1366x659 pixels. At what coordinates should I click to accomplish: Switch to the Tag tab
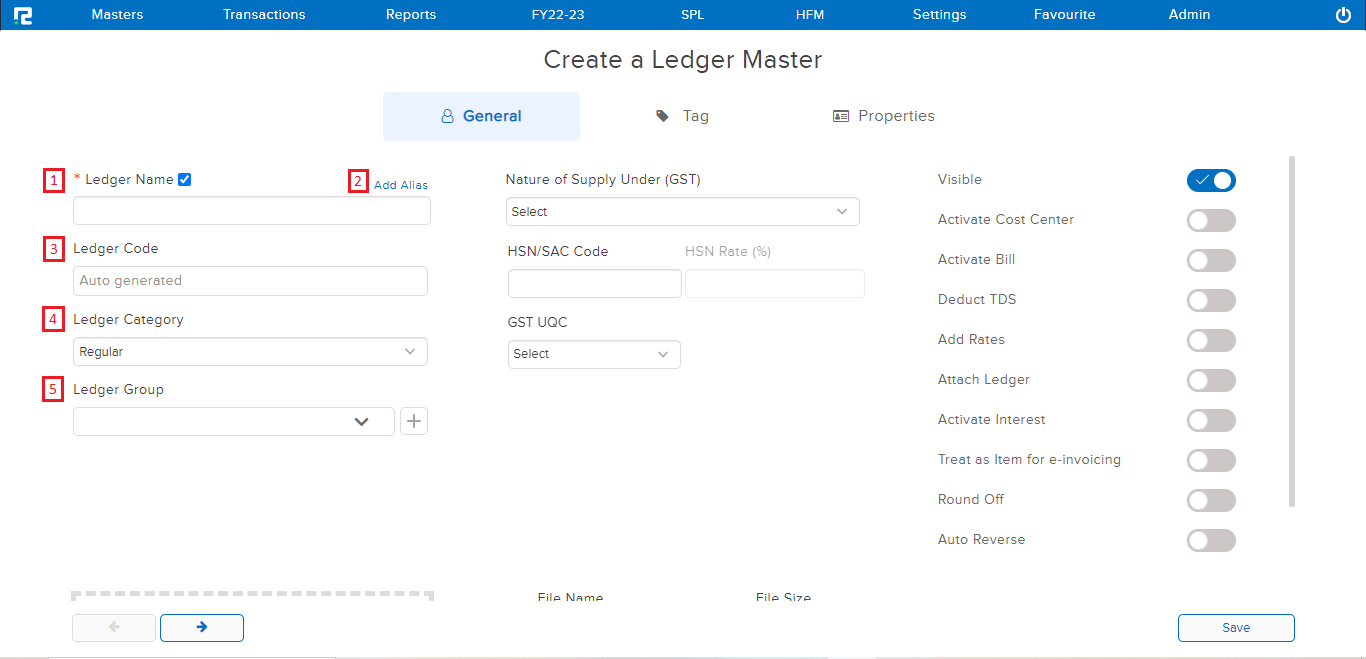point(683,116)
